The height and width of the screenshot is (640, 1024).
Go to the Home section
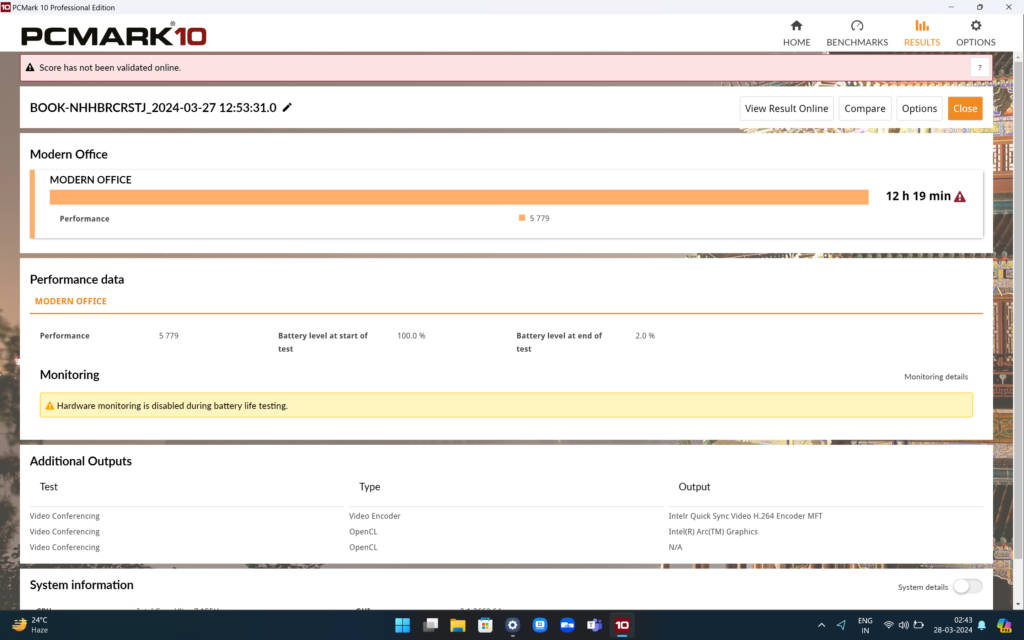(796, 33)
